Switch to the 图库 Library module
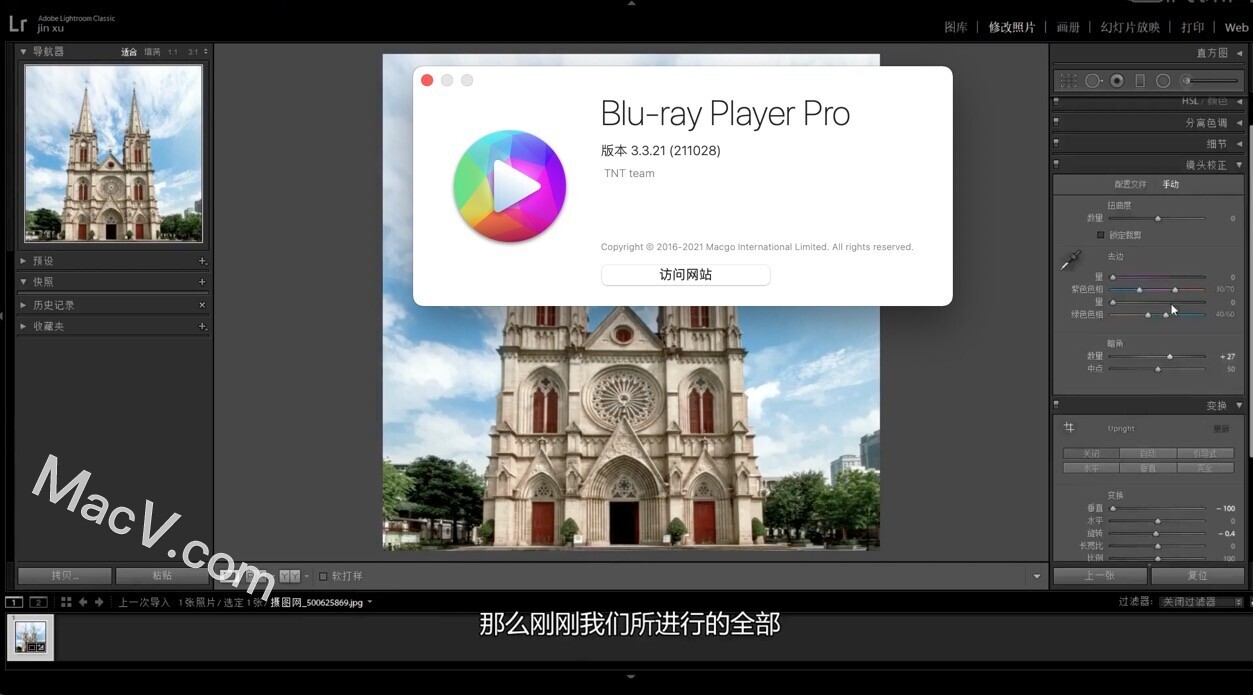Viewport: 1253px width, 695px height. 956,27
